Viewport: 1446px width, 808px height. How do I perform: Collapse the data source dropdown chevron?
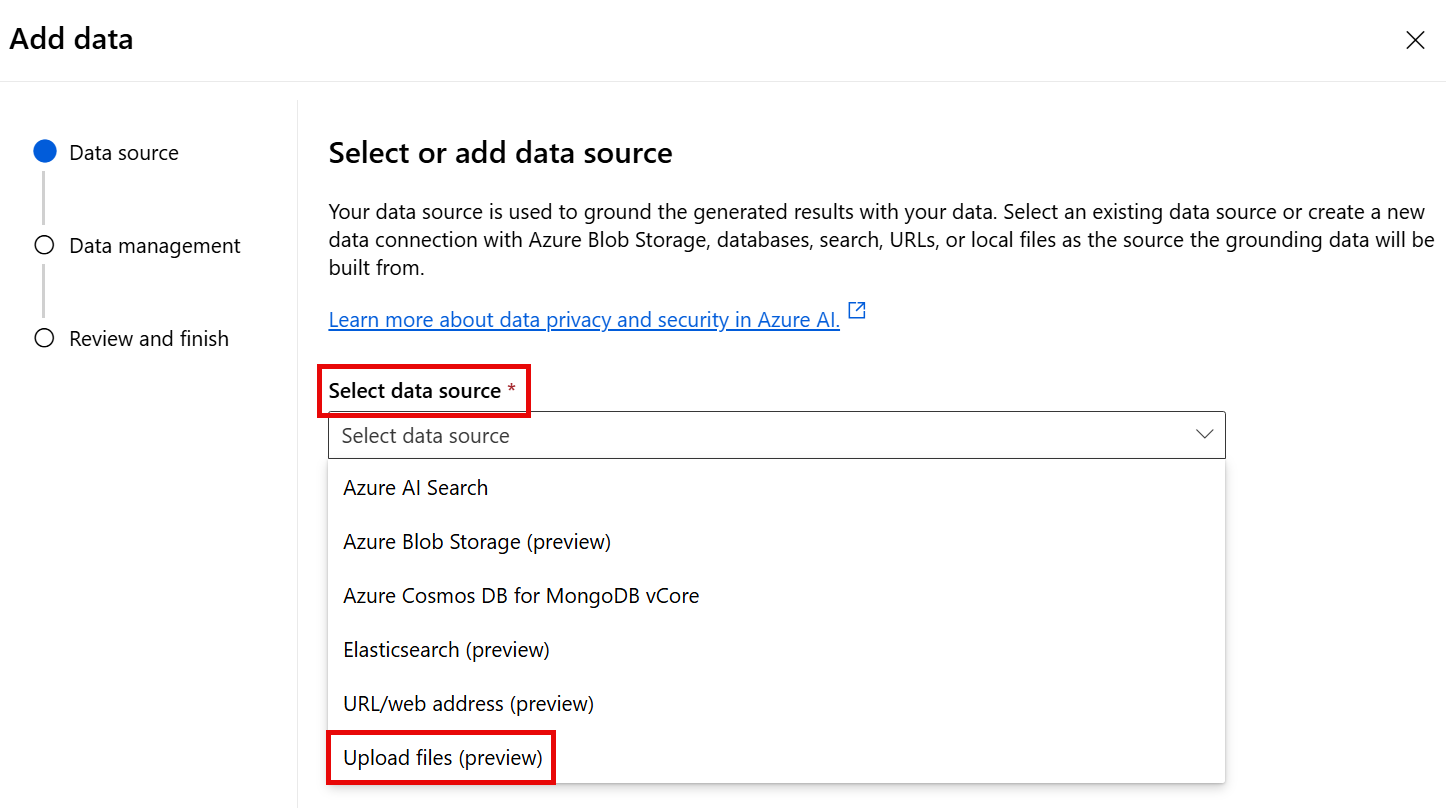coord(1204,435)
